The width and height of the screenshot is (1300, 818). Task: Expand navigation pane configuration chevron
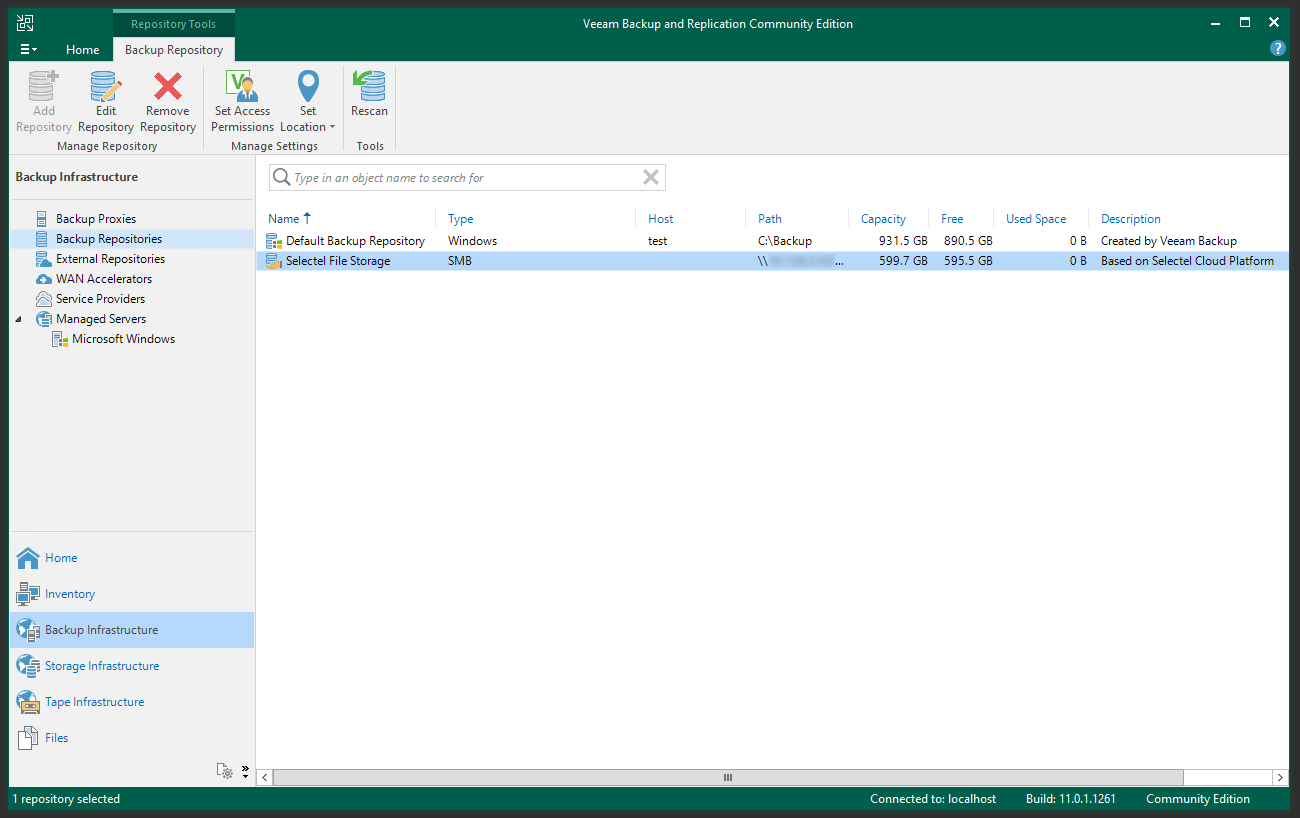245,771
